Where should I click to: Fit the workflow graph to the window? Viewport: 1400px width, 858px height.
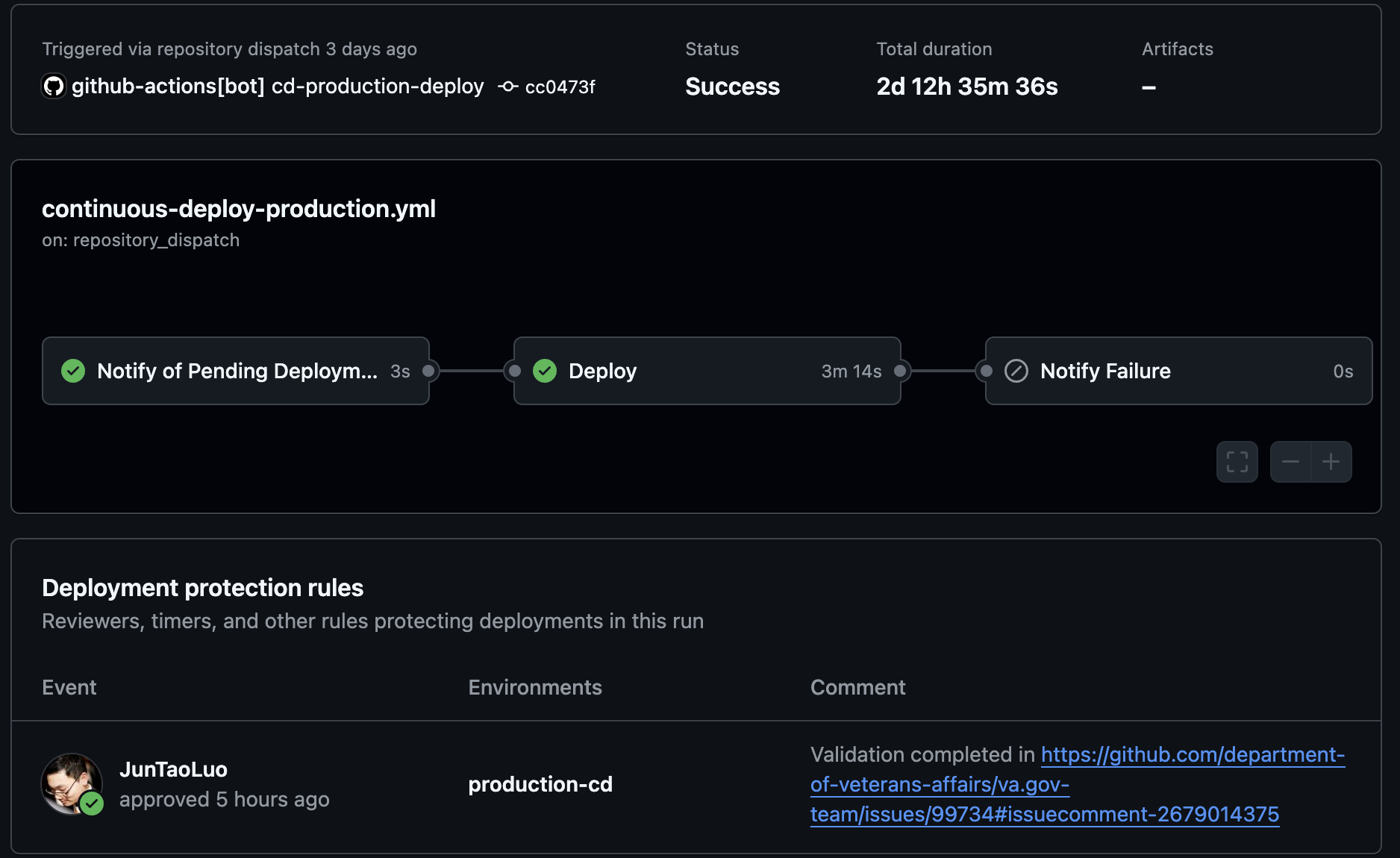(1237, 462)
